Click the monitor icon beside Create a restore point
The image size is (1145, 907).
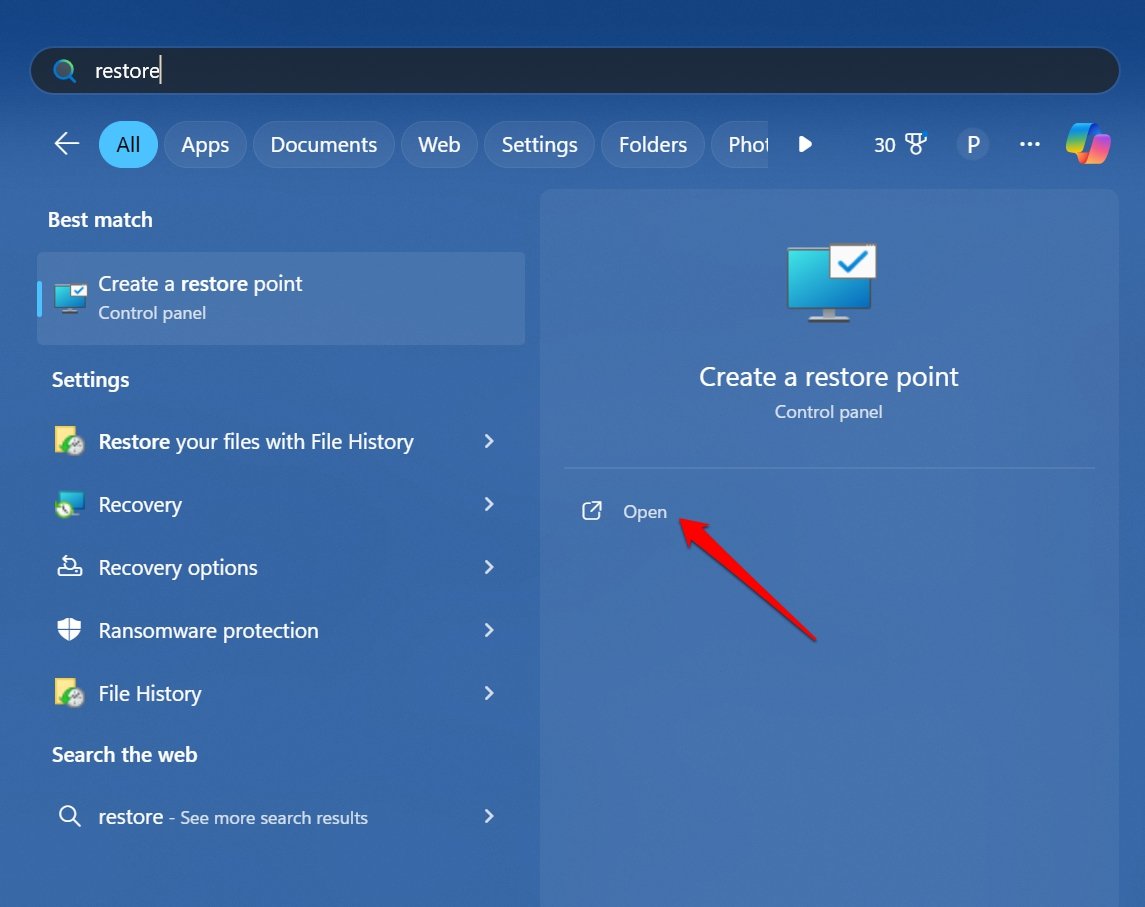[71, 298]
